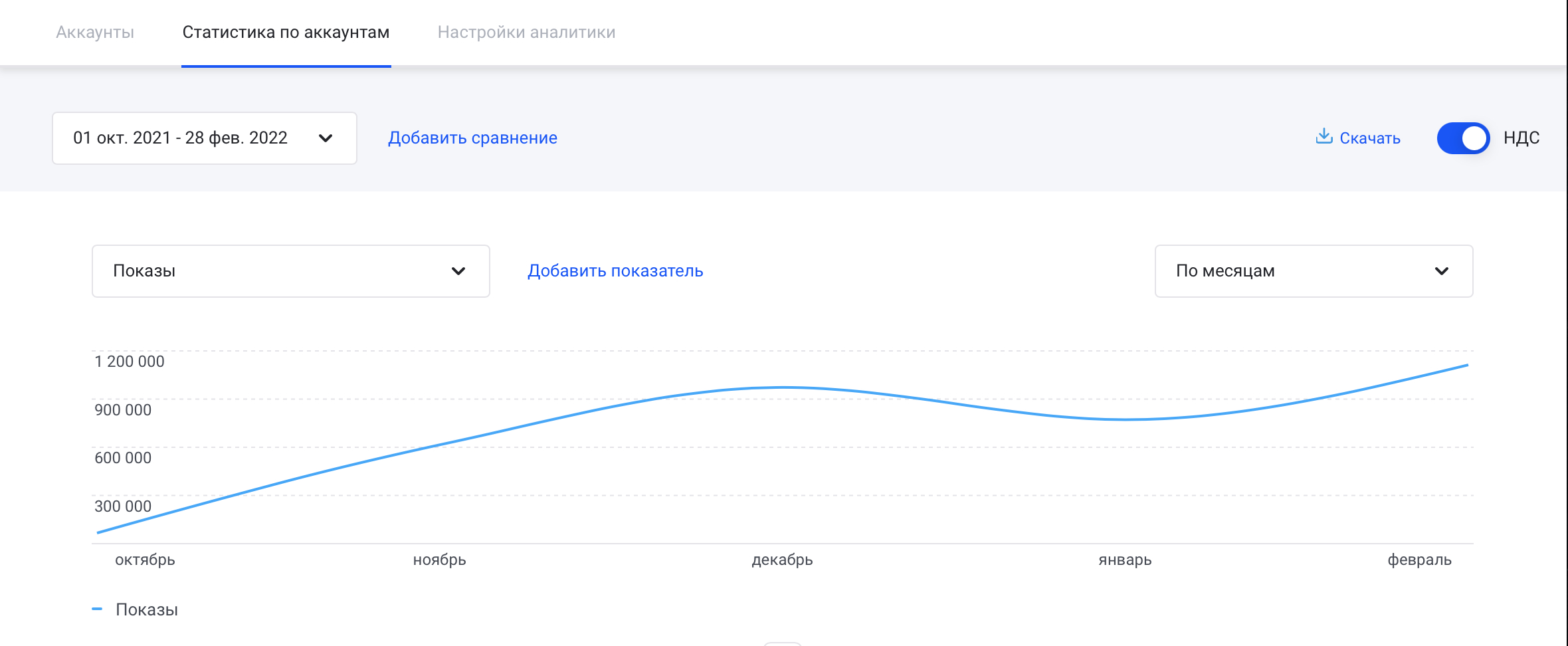Click the blue Показы legend line marker

[x=97, y=609]
